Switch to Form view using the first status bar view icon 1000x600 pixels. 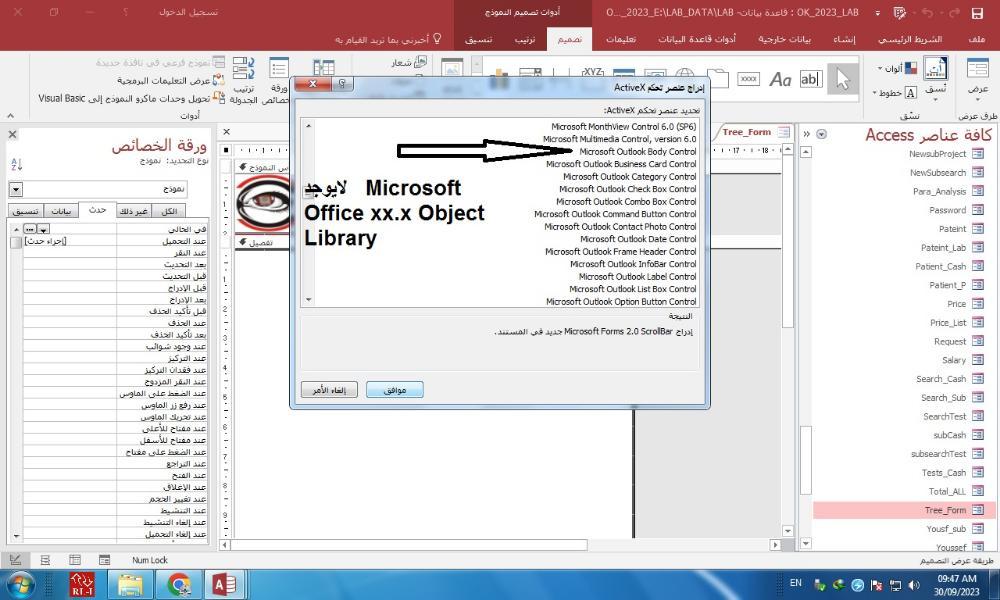click(x=105, y=560)
